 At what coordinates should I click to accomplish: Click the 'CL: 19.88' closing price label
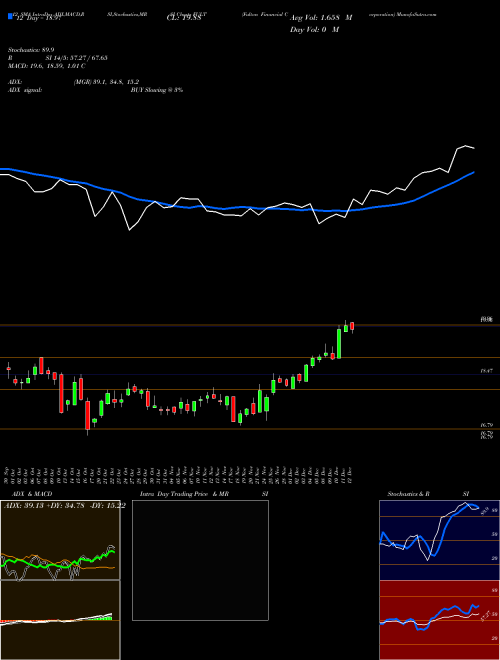click(184, 18)
